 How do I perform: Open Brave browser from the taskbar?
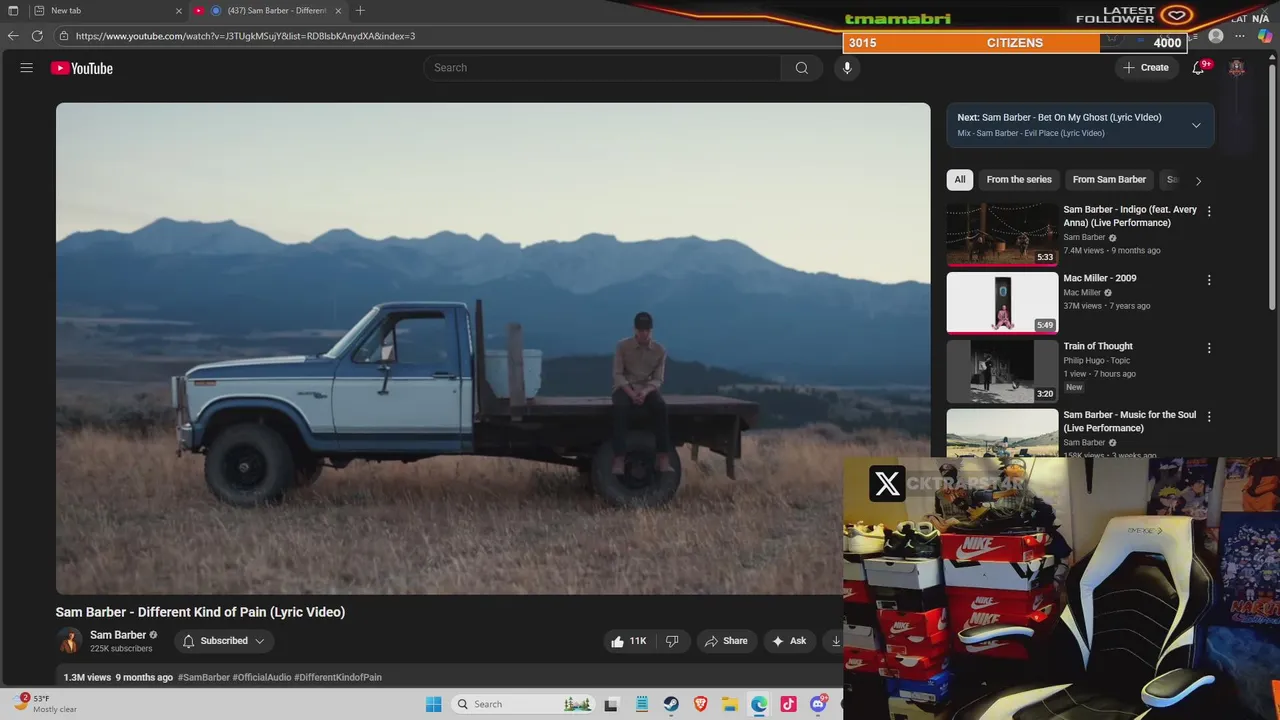tap(700, 704)
